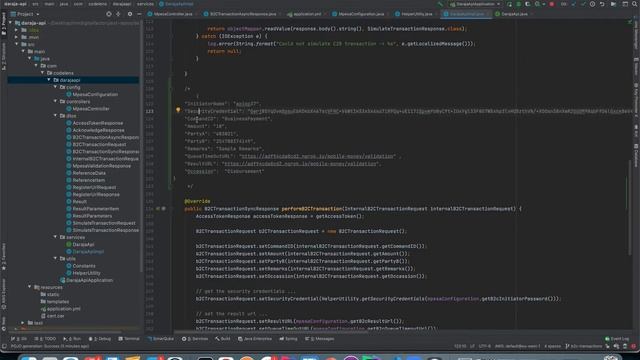Open the Run tool window

tap(72, 339)
